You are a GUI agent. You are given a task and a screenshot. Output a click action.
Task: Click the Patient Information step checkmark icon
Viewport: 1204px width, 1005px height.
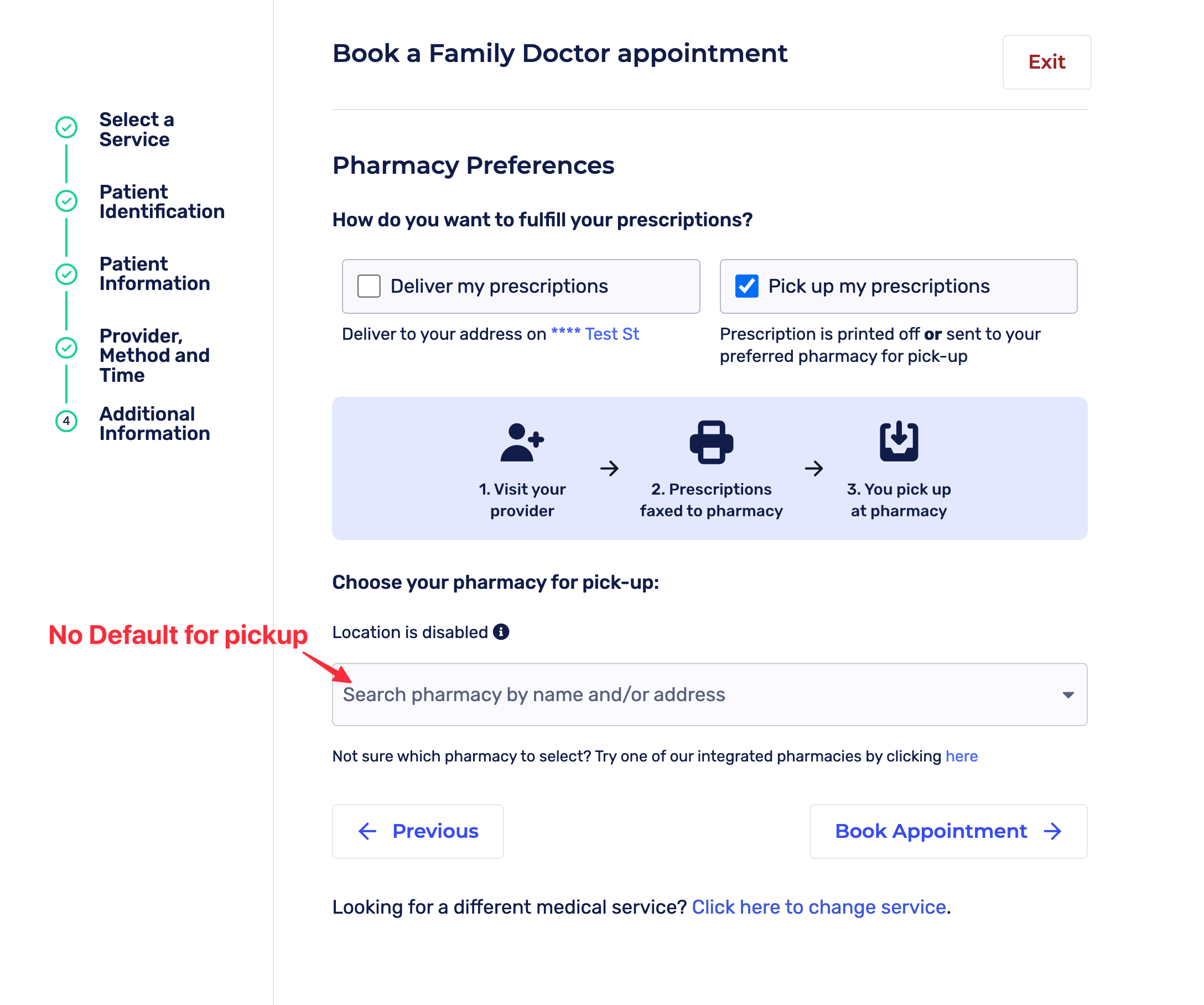[66, 274]
